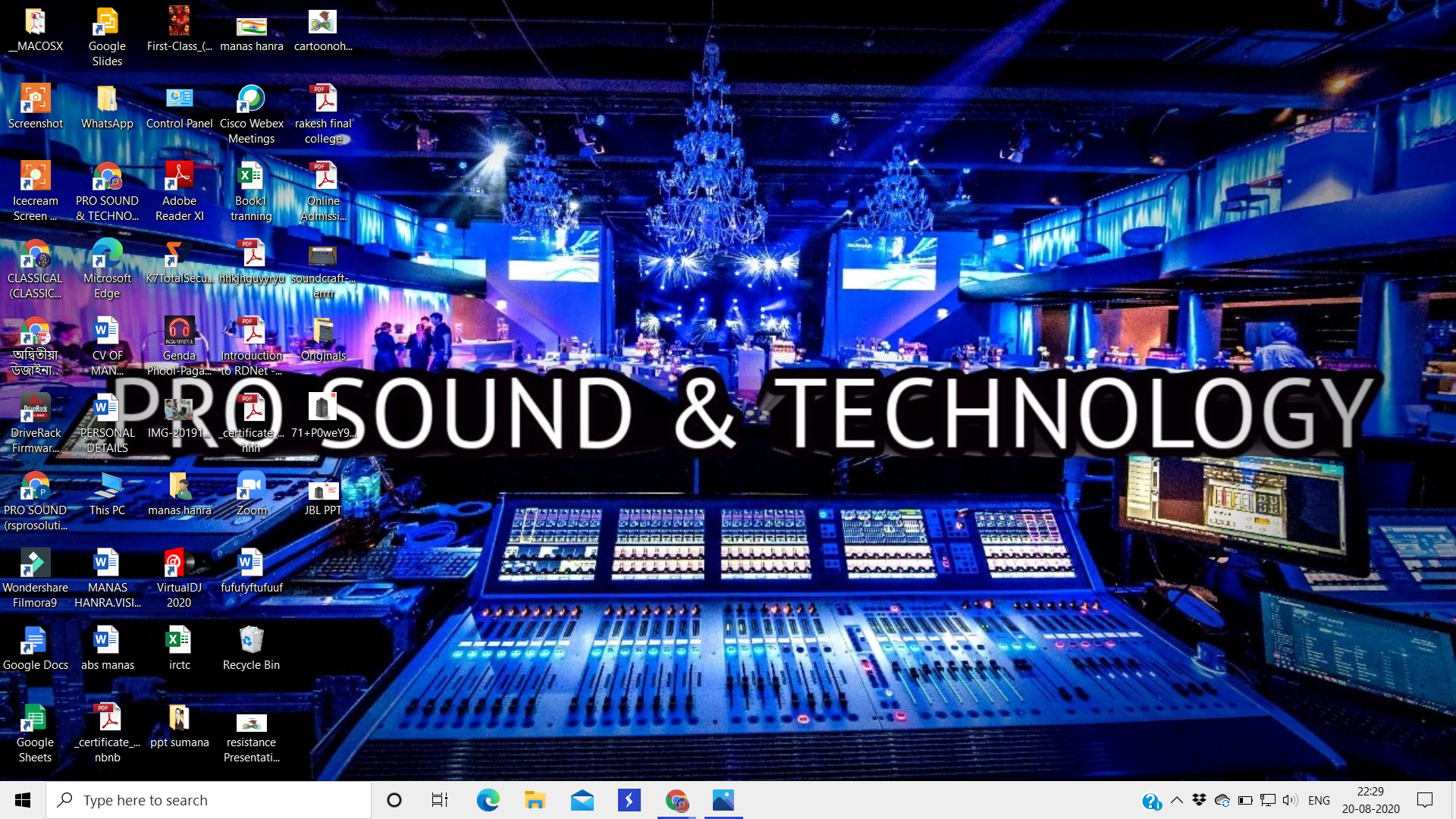Open the Start menu
The width and height of the screenshot is (1456, 819).
[22, 799]
